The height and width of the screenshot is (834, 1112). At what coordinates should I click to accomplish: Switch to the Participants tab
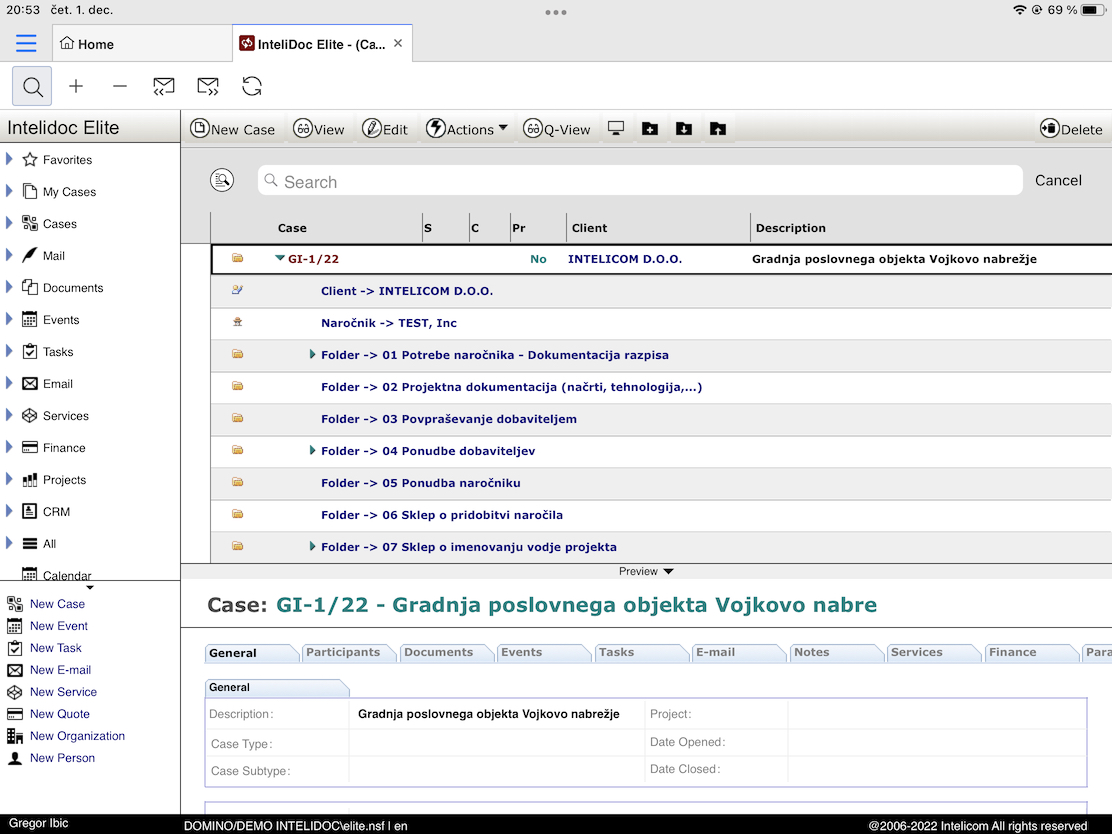point(343,652)
